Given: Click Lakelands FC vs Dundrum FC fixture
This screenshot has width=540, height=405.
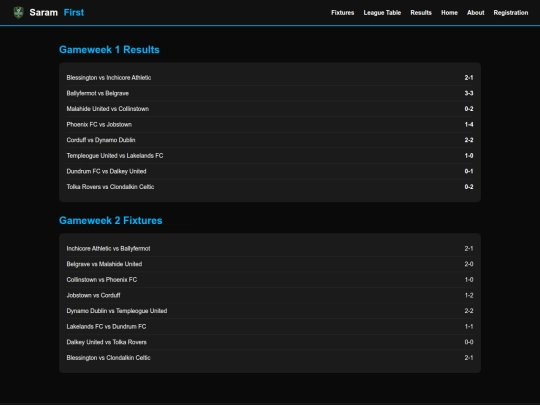Looking at the screenshot, I should (270, 326).
